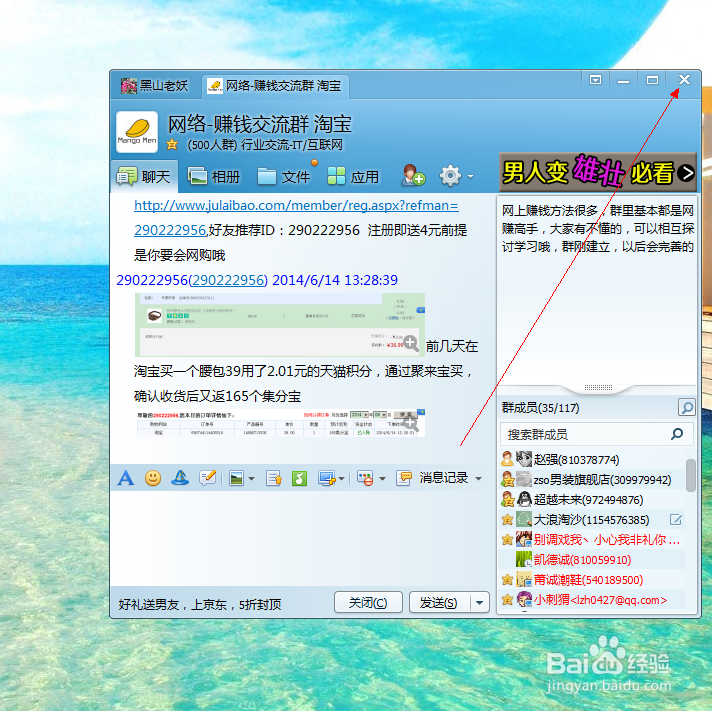Switch to the 应用 apps tab
The height and width of the screenshot is (711, 712).
click(353, 176)
